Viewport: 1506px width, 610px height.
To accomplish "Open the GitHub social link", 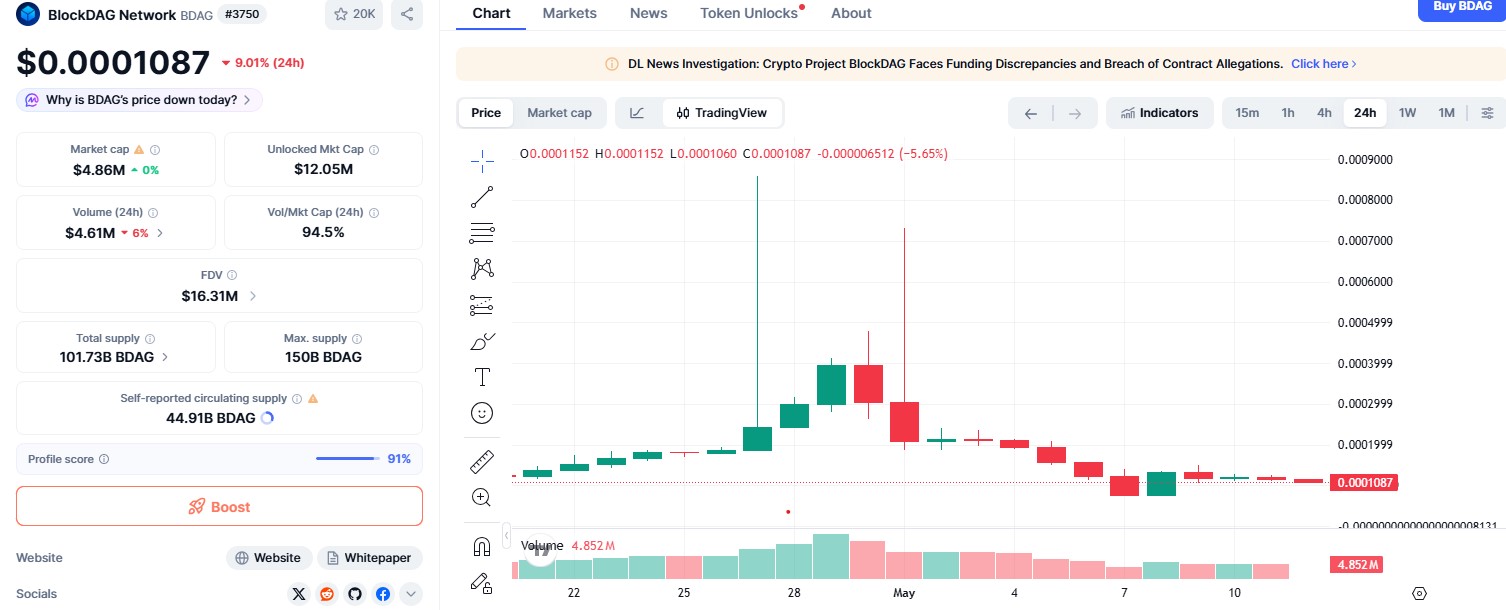I will pyautogui.click(x=355, y=594).
